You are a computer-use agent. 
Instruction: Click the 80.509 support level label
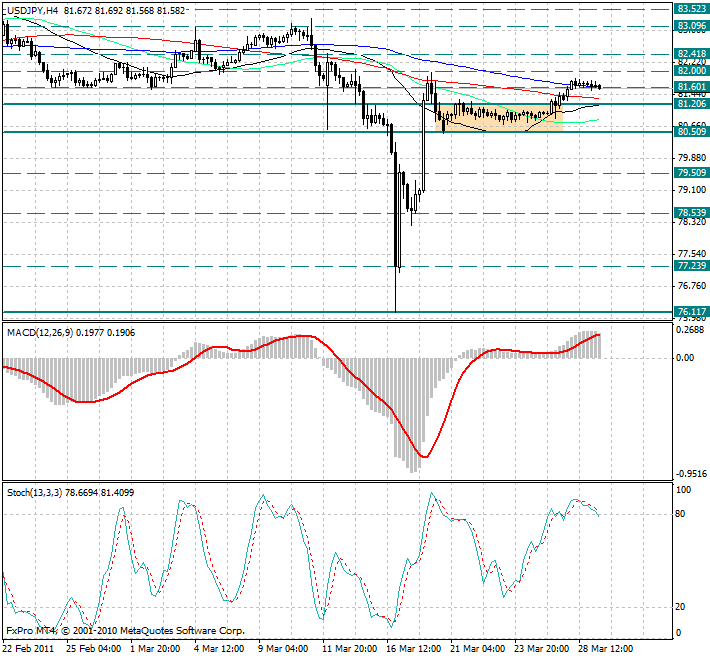[x=691, y=132]
